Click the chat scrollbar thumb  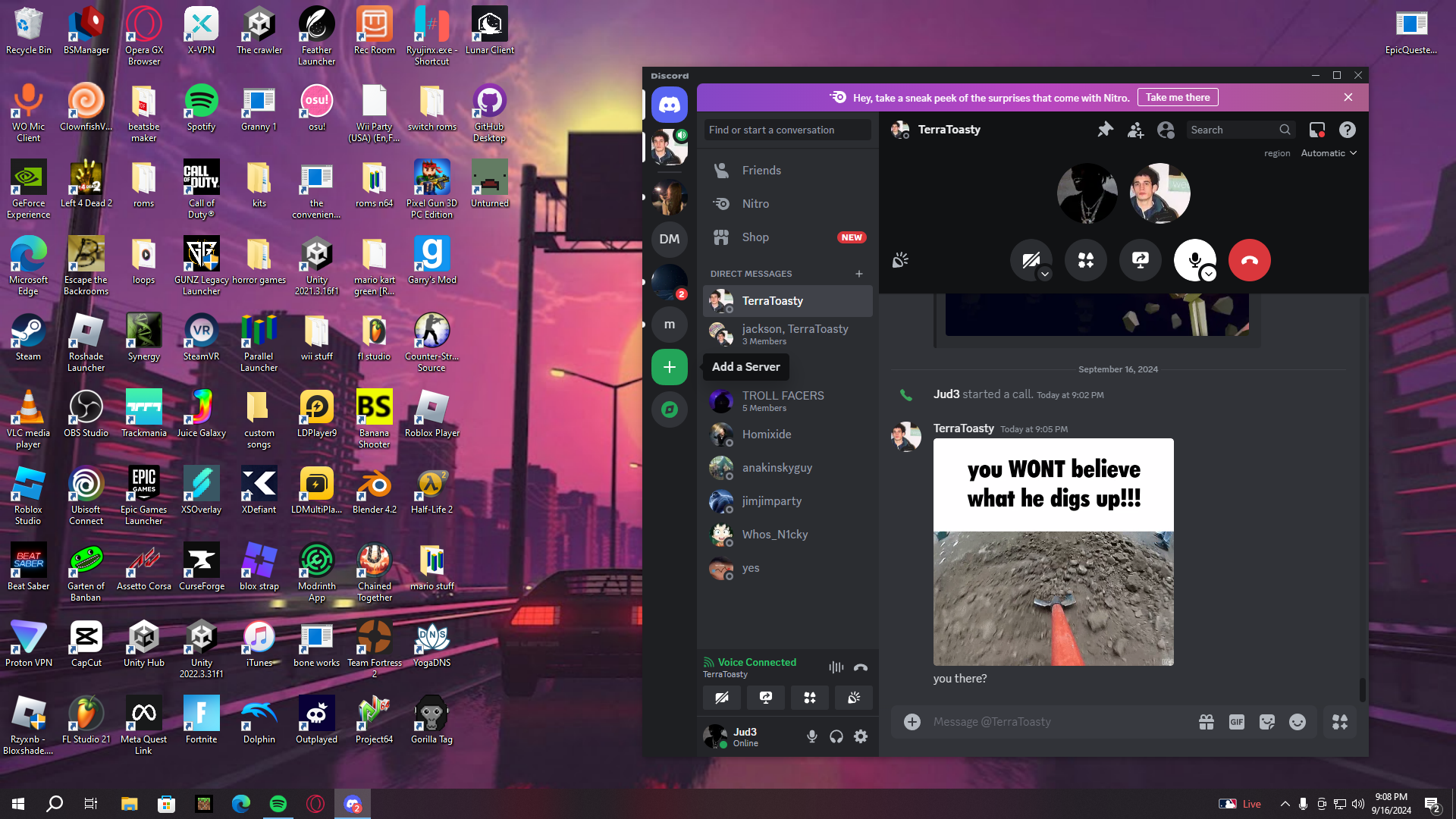click(x=1362, y=689)
